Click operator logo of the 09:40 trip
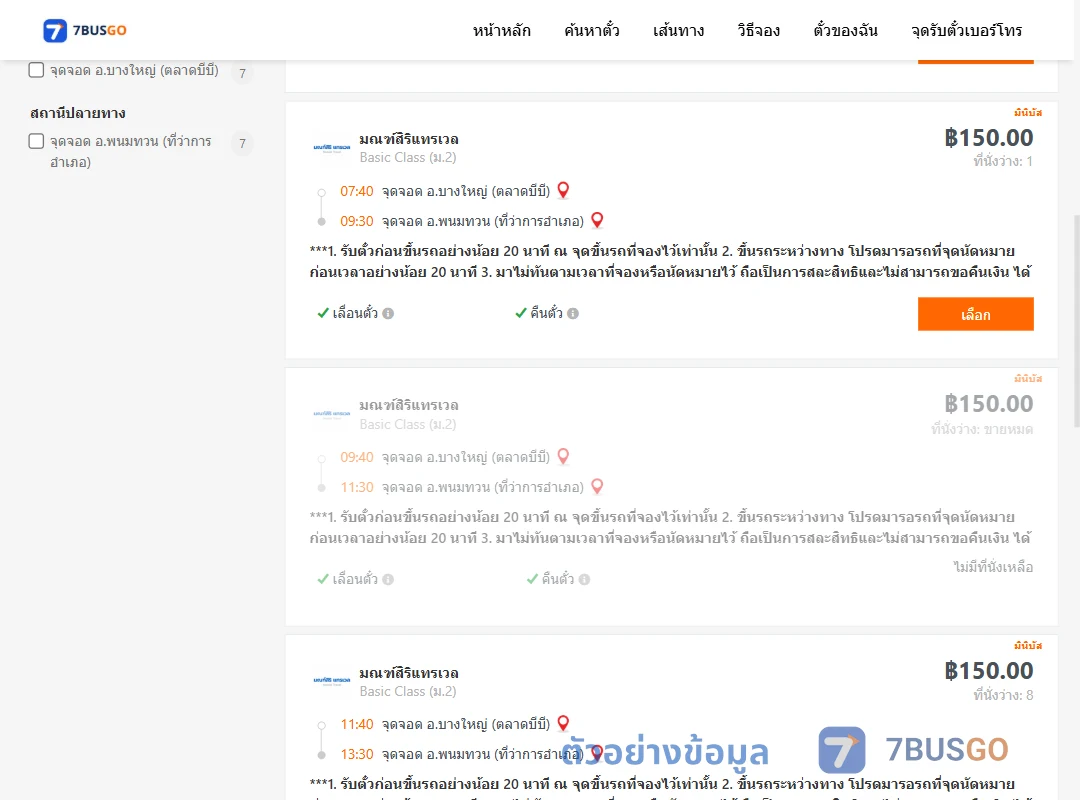1080x800 pixels. [332, 414]
